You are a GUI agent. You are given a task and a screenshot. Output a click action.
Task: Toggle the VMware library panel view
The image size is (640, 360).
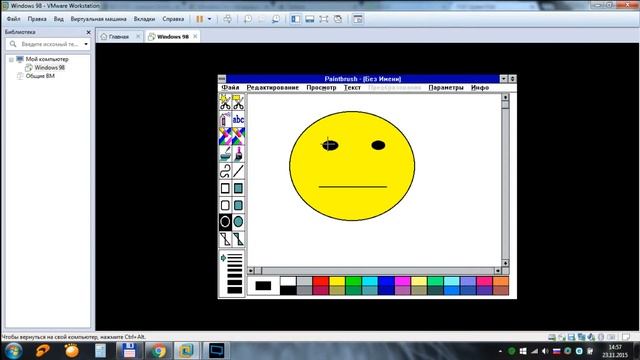(x=296, y=19)
